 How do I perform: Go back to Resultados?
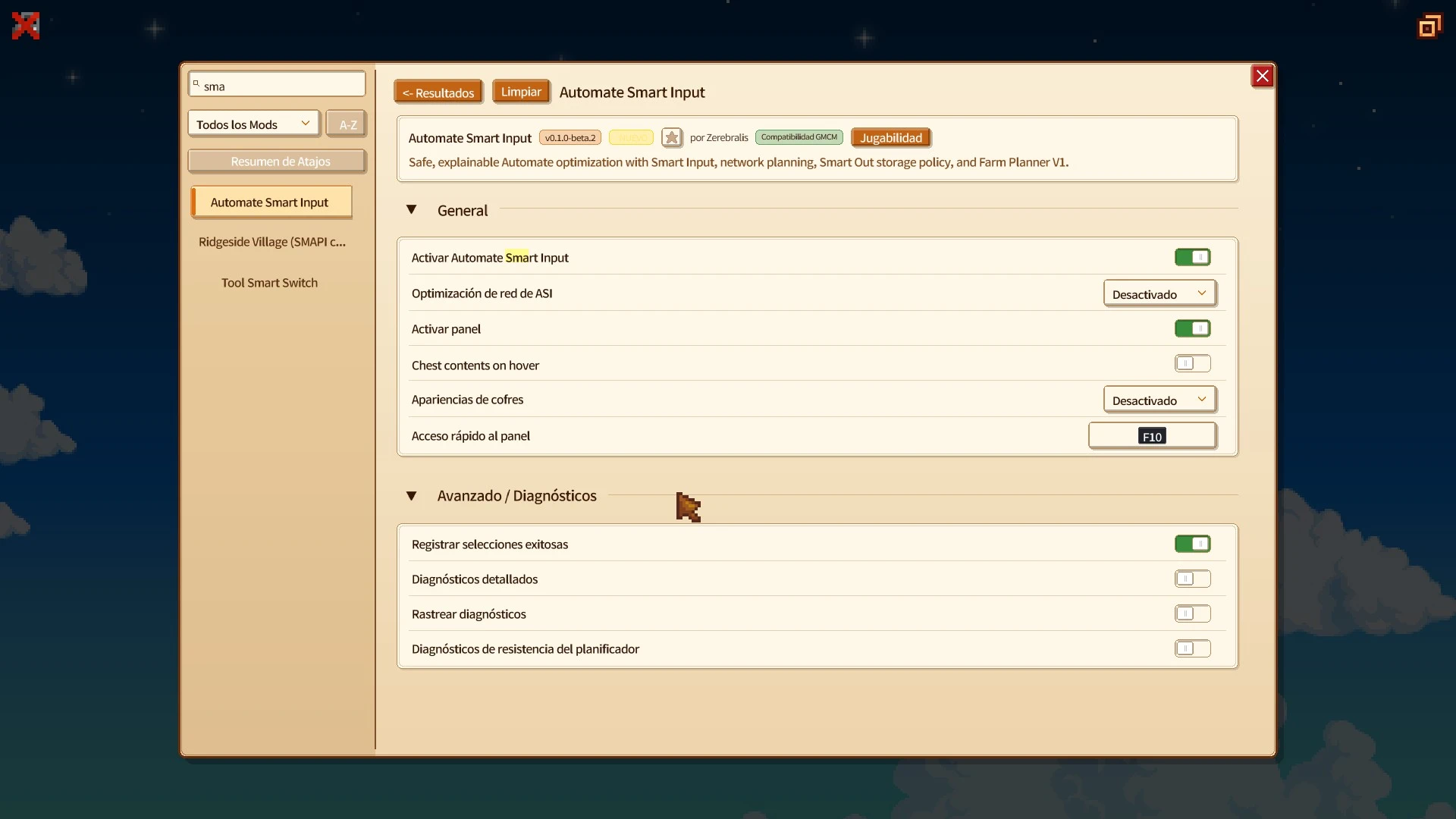click(x=438, y=93)
